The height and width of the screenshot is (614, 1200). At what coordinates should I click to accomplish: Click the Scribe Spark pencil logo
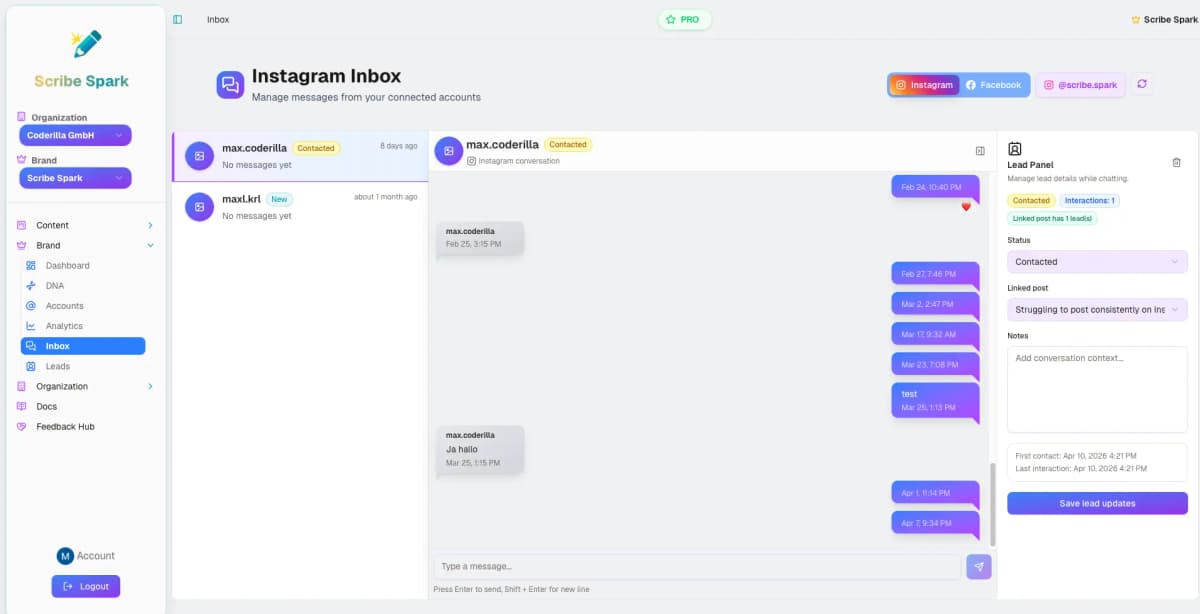tap(85, 42)
